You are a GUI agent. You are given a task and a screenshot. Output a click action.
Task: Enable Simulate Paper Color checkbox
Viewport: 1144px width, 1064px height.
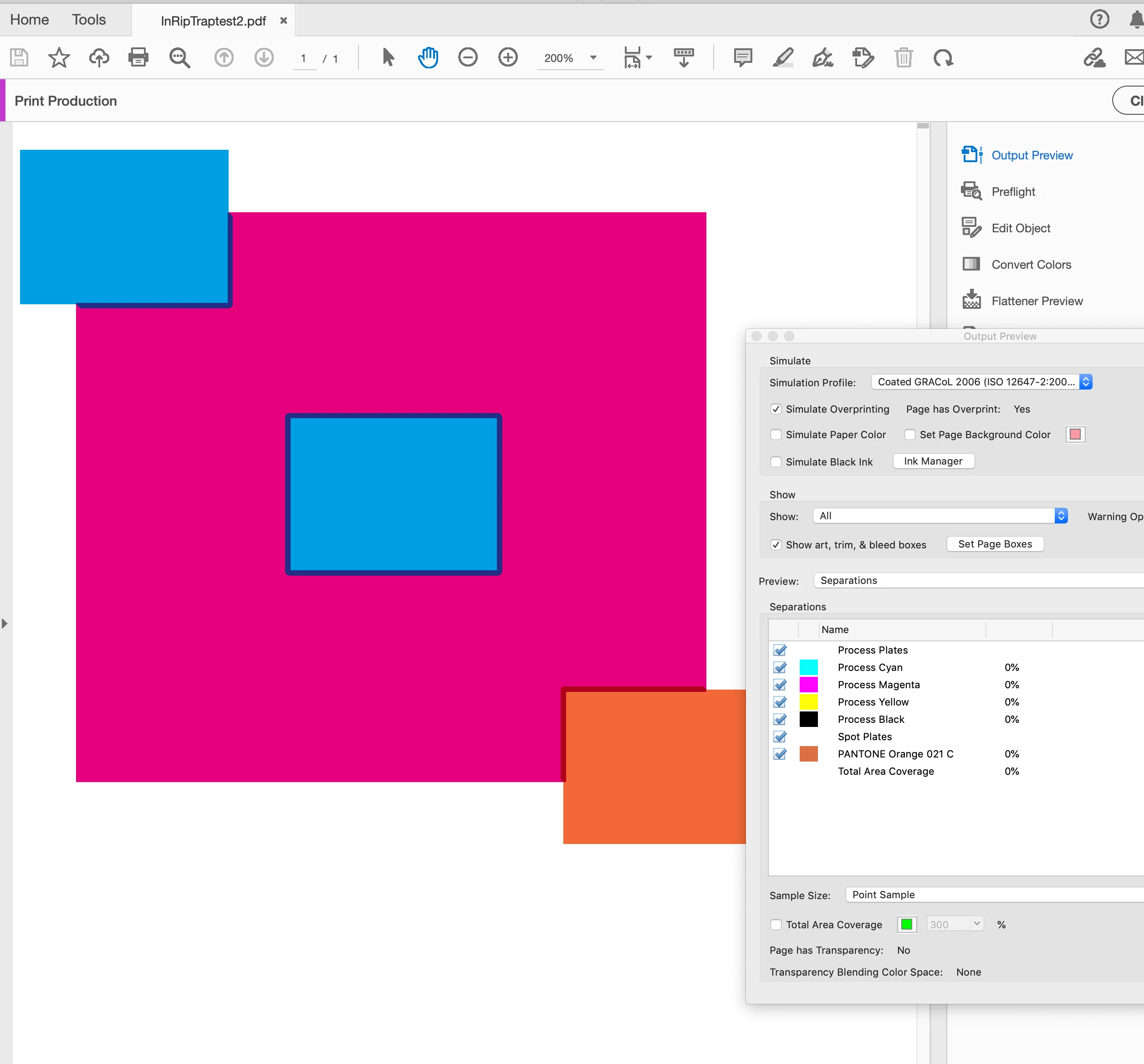click(x=776, y=435)
